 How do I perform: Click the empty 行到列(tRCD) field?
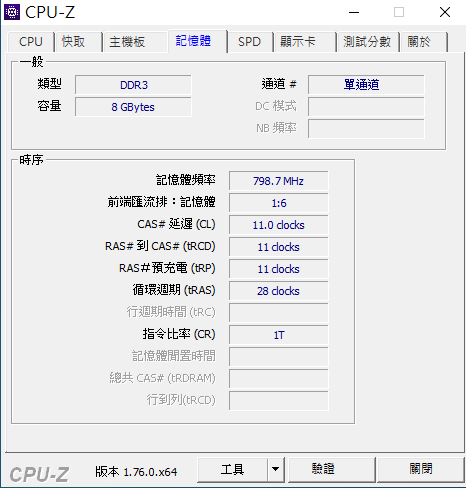[x=279, y=401]
